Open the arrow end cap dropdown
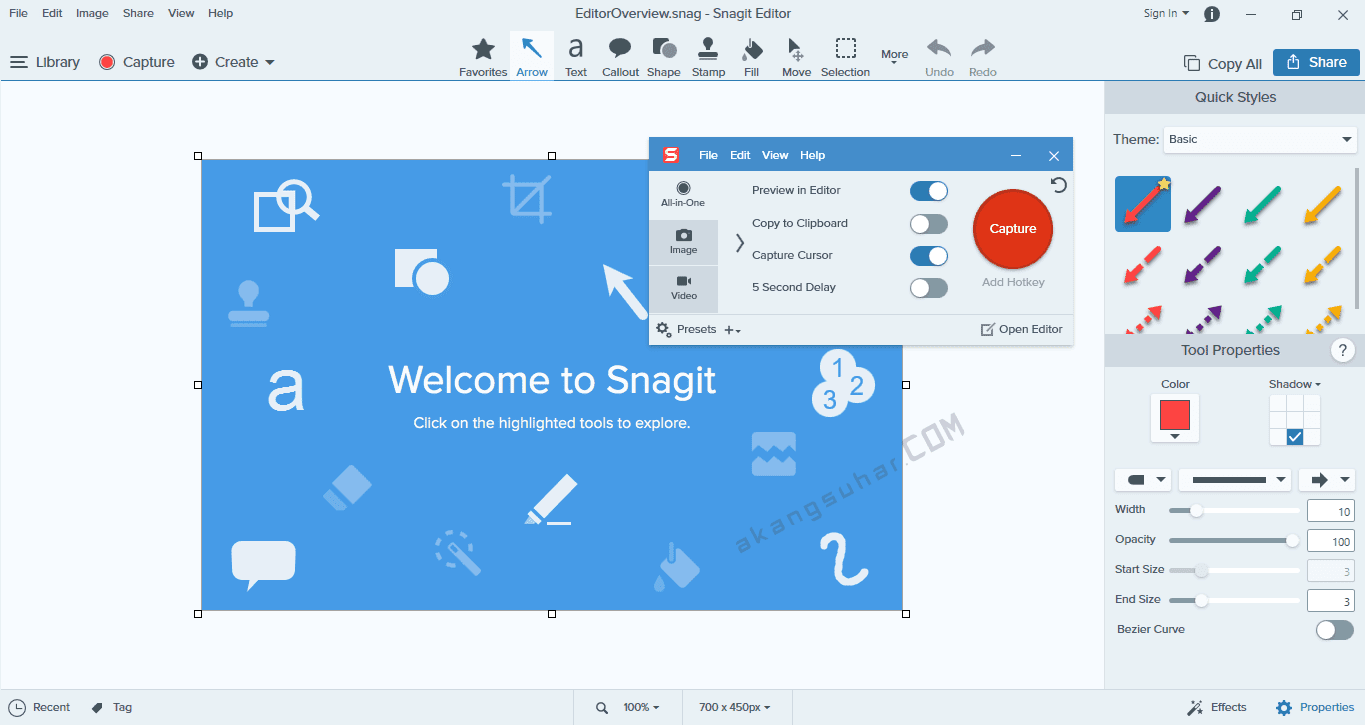 pyautogui.click(x=1326, y=480)
